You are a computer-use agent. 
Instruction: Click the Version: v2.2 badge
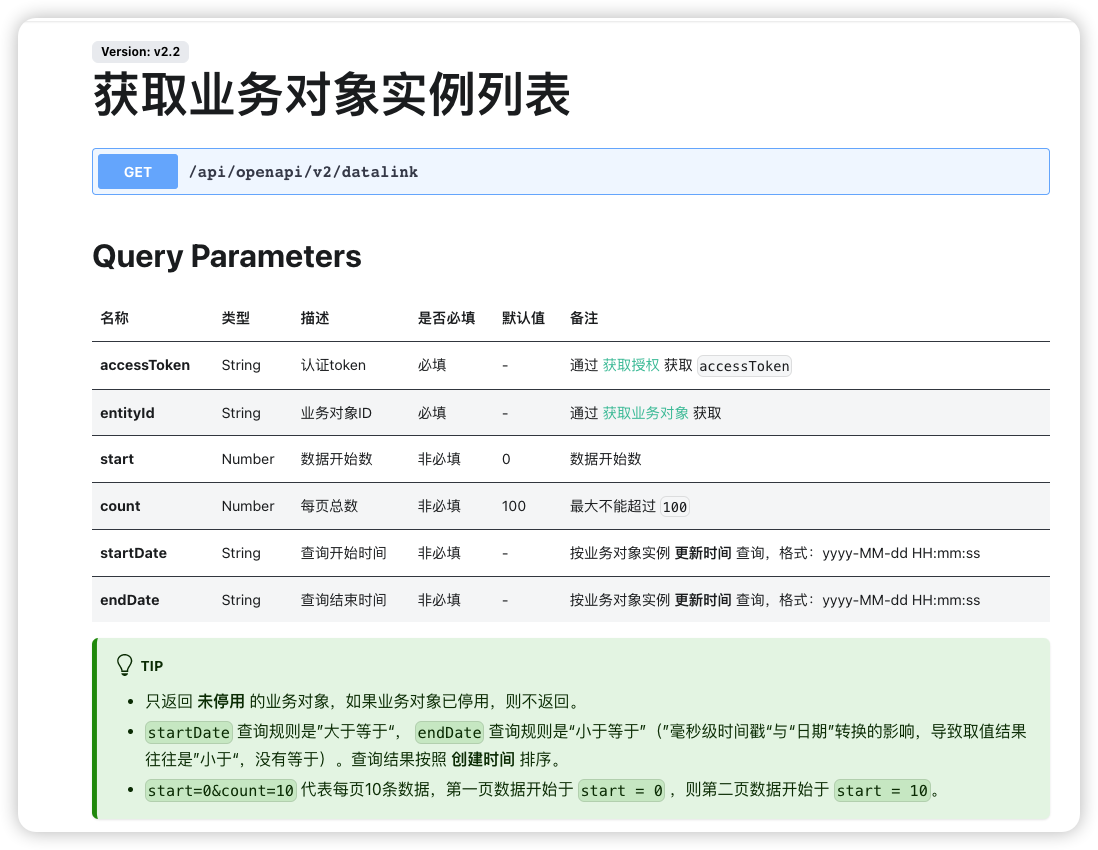140,52
